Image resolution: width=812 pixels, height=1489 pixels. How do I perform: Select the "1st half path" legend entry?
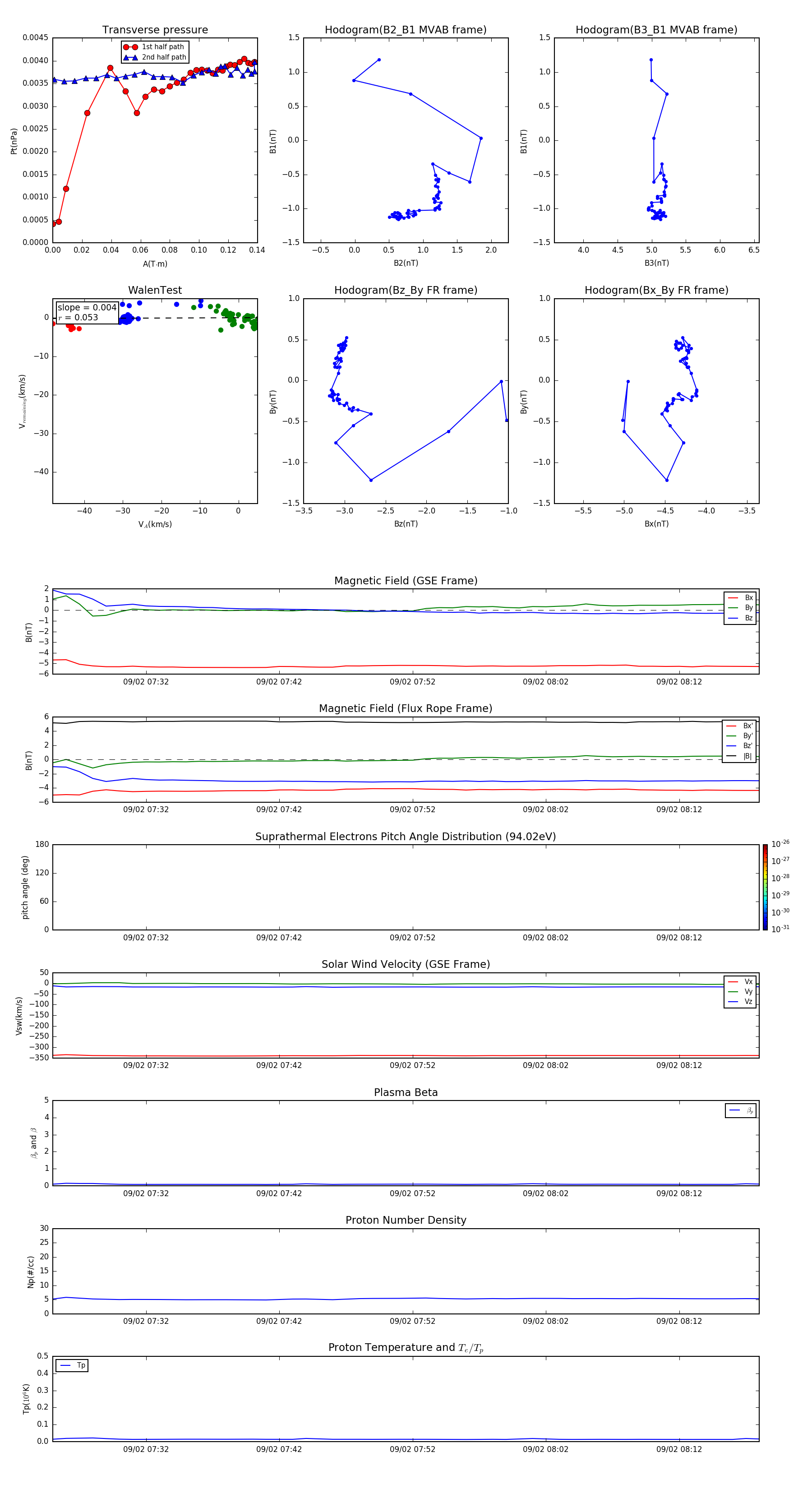click(154, 47)
